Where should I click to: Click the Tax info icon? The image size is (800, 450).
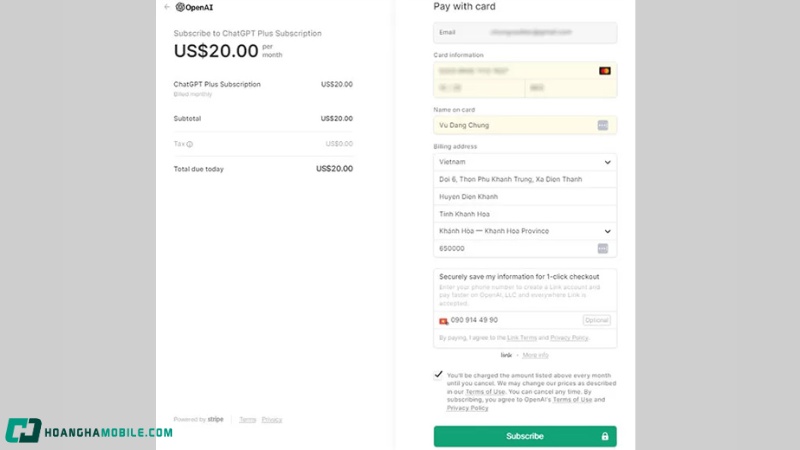click(x=189, y=144)
